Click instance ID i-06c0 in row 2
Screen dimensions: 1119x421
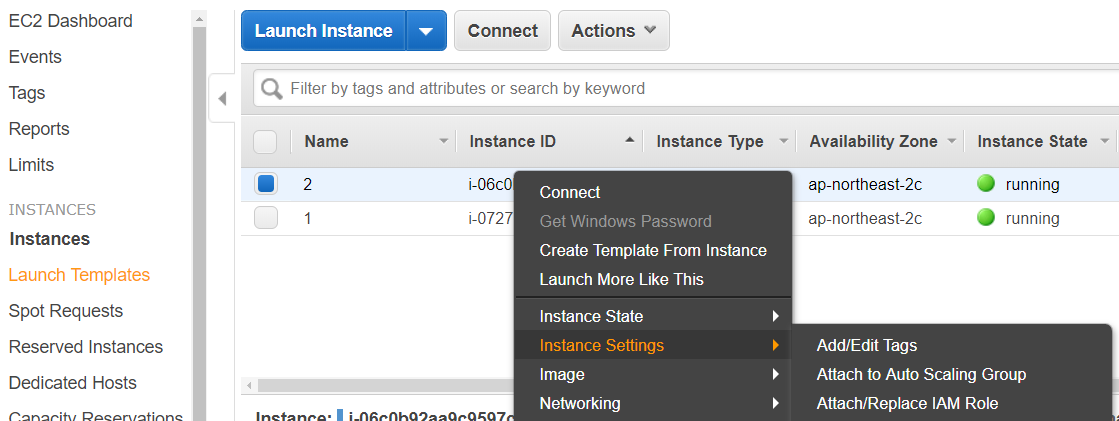tap(491, 184)
